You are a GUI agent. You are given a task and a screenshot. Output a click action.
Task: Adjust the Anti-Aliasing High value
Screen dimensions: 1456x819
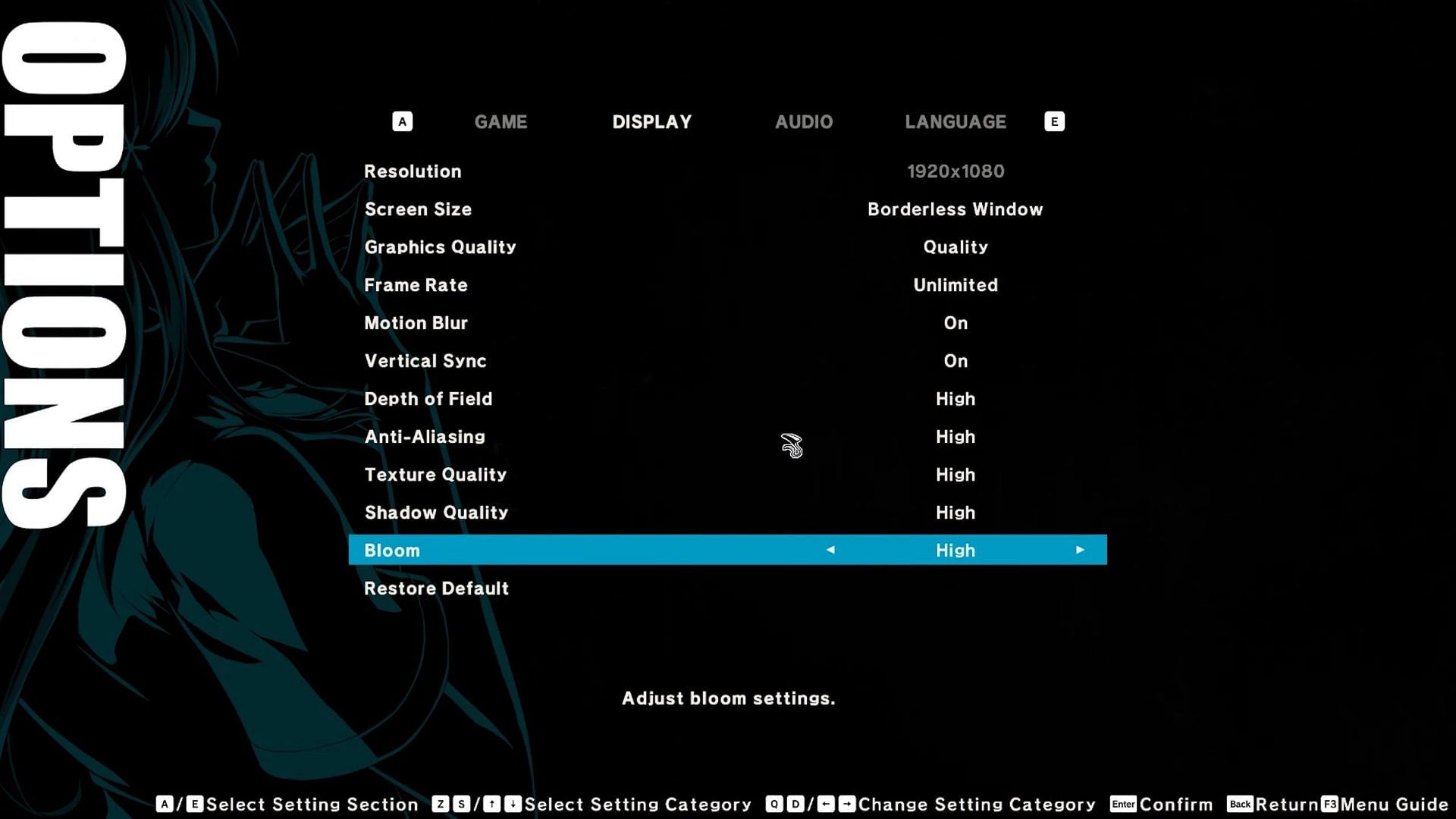tap(955, 437)
